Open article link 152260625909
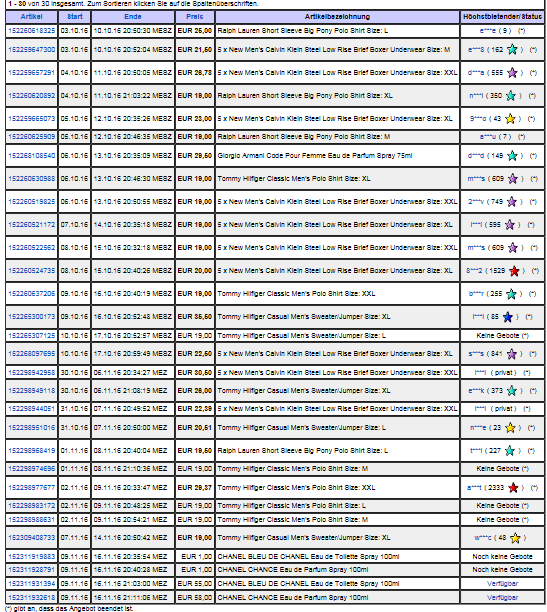This screenshot has width=547, height=612. (x=32, y=137)
